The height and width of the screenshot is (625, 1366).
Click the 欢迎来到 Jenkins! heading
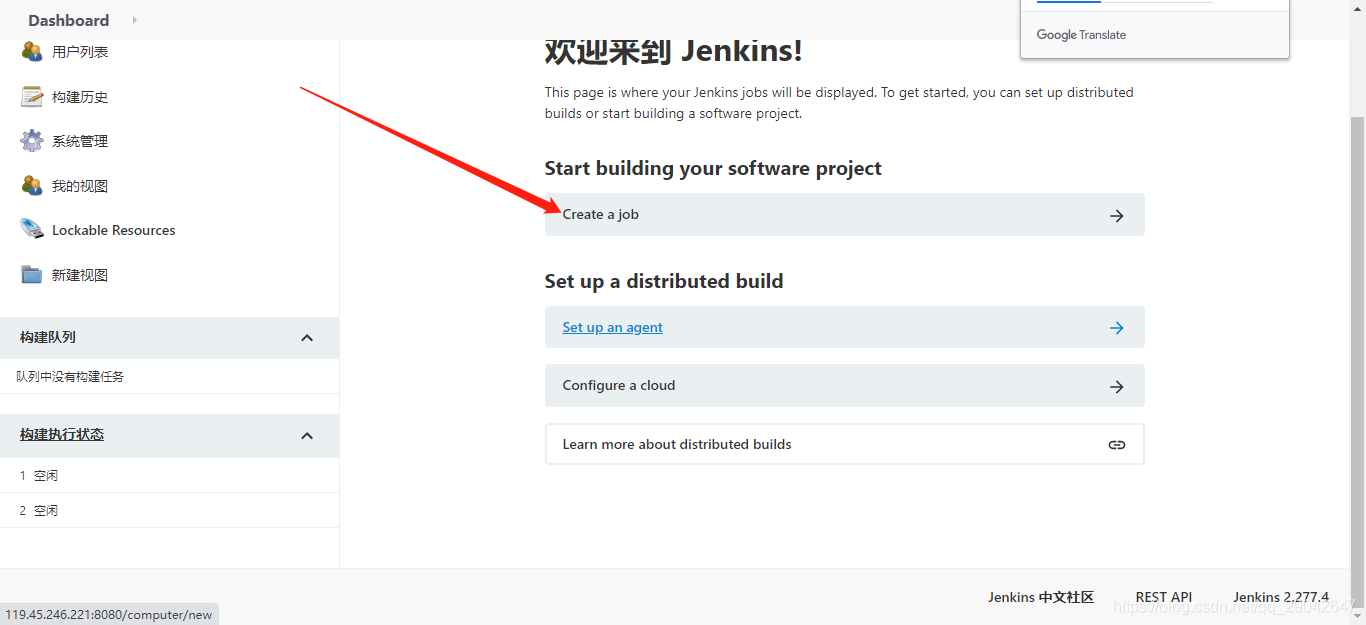[674, 51]
